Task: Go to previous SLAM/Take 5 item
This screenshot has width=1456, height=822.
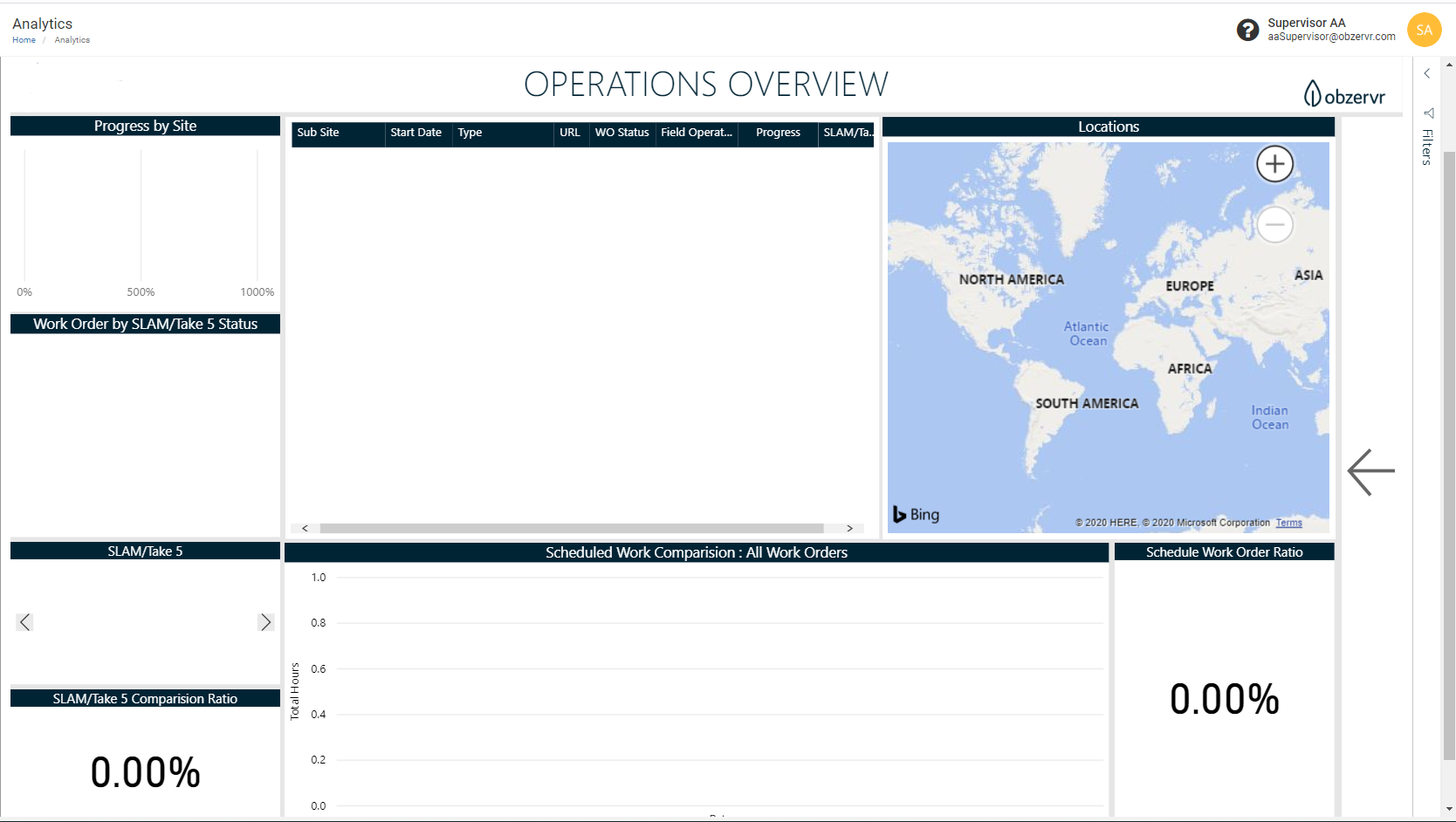Action: 24,622
